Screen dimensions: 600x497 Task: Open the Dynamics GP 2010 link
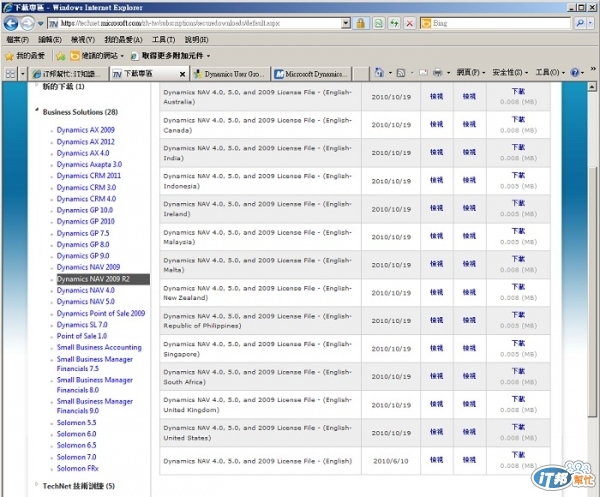tap(86, 222)
